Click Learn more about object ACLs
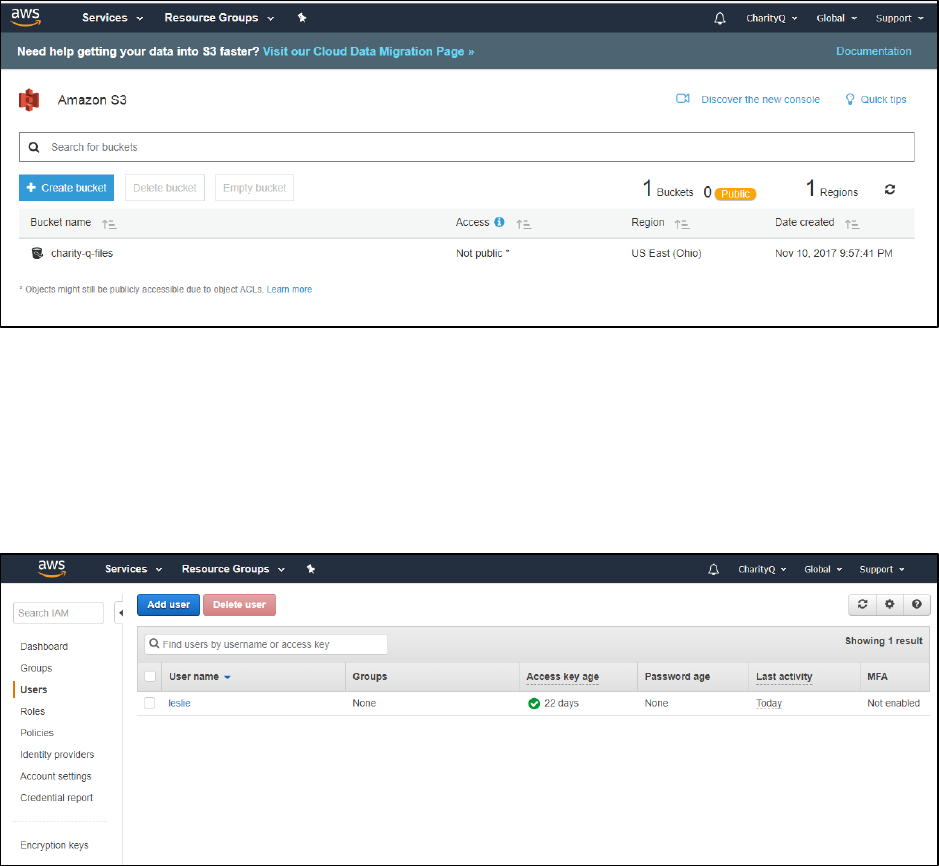The image size is (939, 866). coord(289,289)
